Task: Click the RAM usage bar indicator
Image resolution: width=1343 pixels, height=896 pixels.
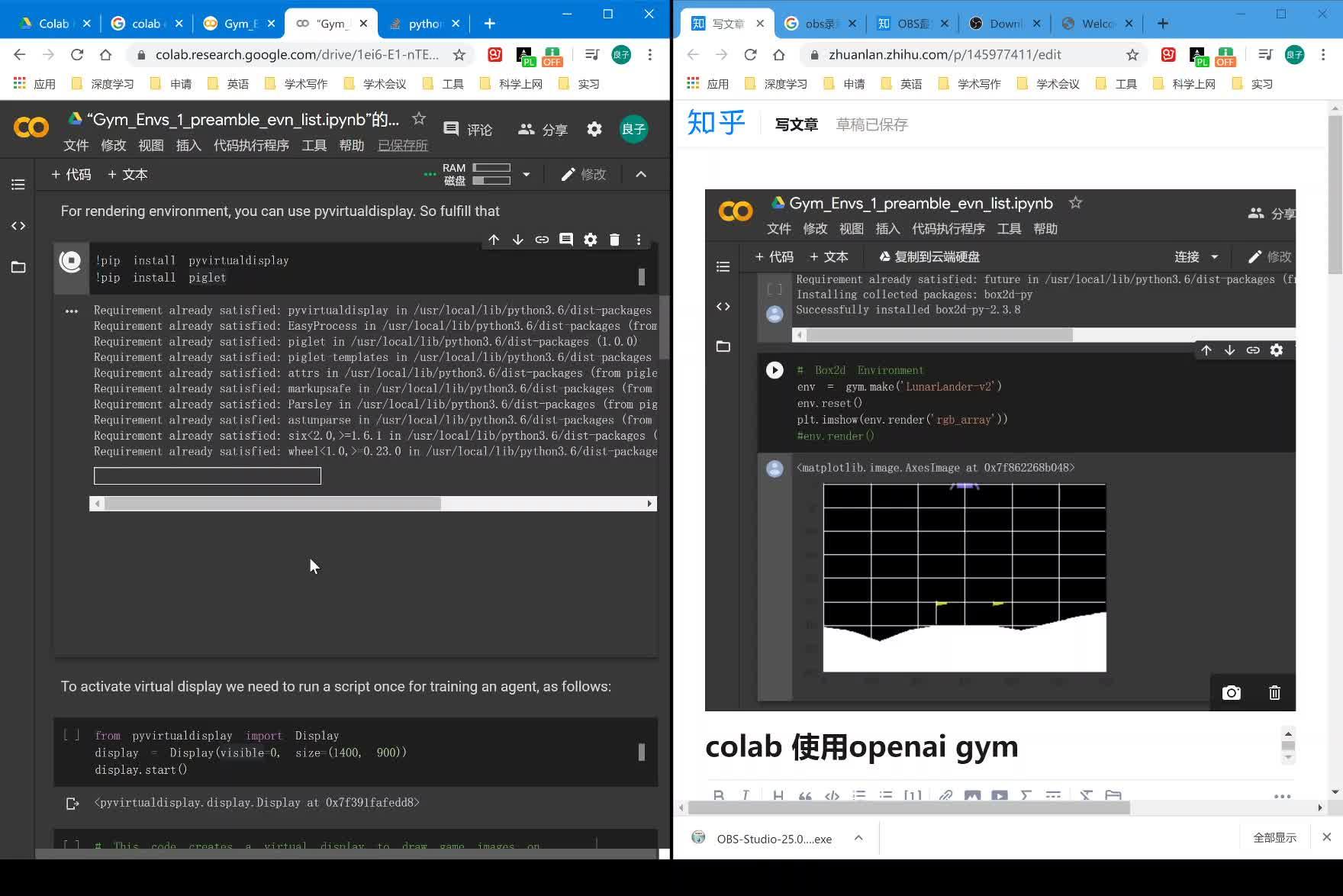Action: click(x=491, y=168)
